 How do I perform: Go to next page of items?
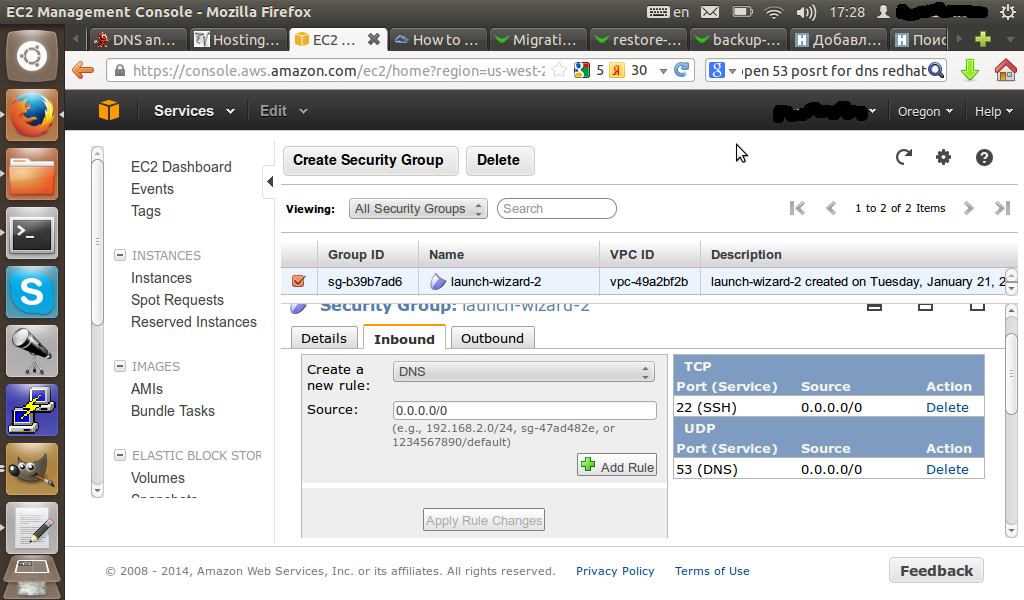click(x=968, y=208)
